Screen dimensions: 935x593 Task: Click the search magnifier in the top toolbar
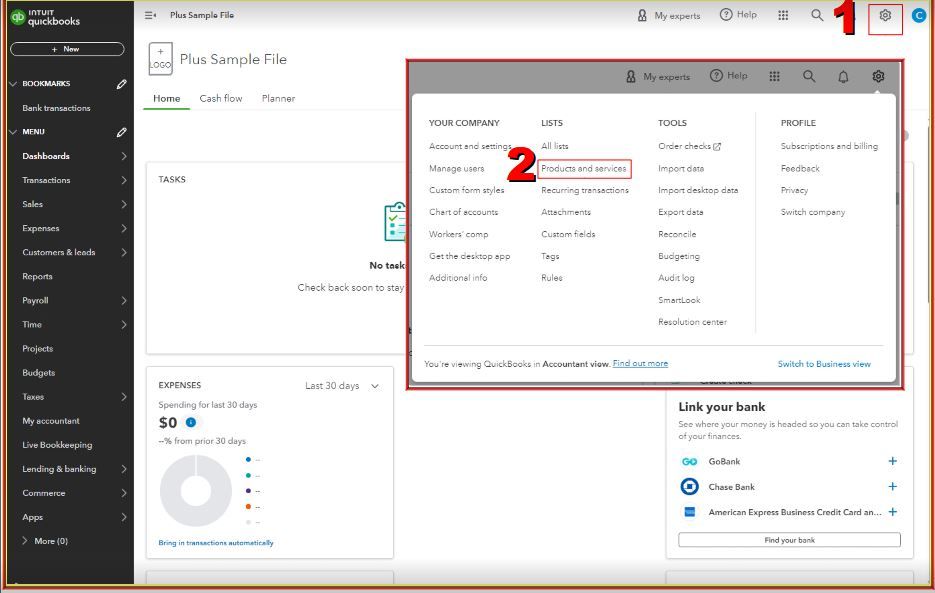(817, 16)
